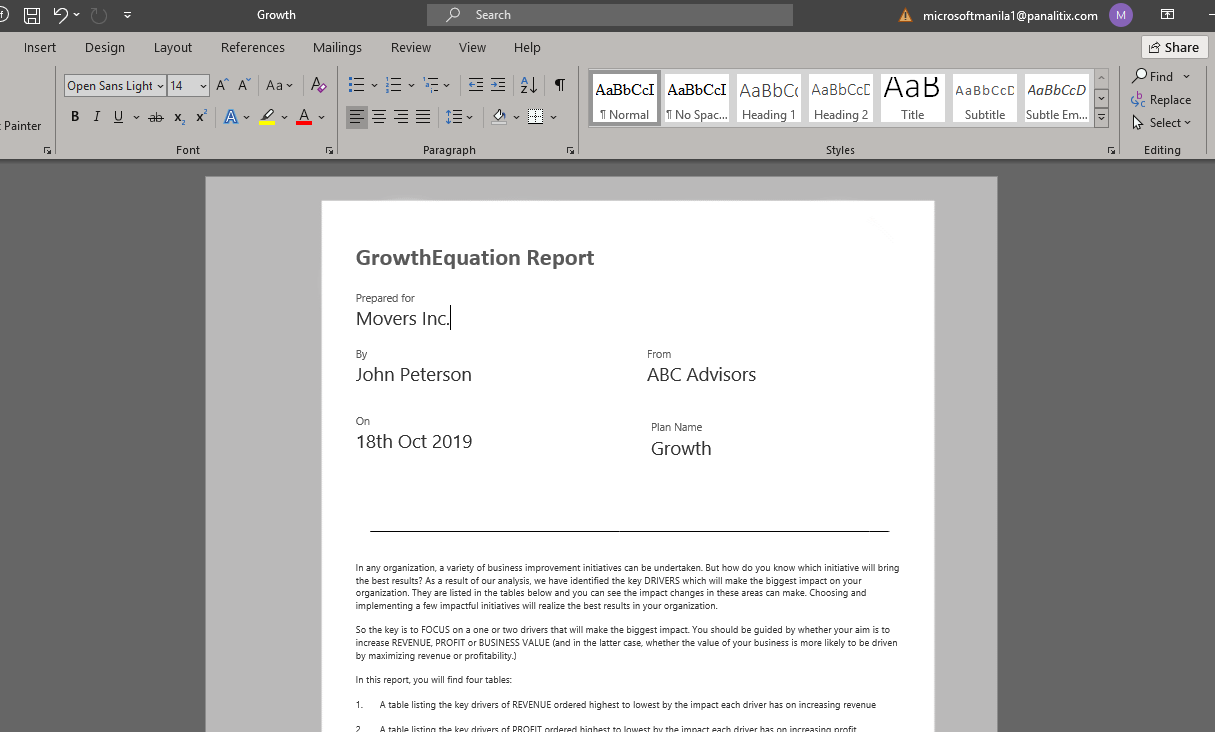Viewport: 1215px width, 732px height.
Task: Open the Styles pane launcher
Action: [x=1111, y=150]
